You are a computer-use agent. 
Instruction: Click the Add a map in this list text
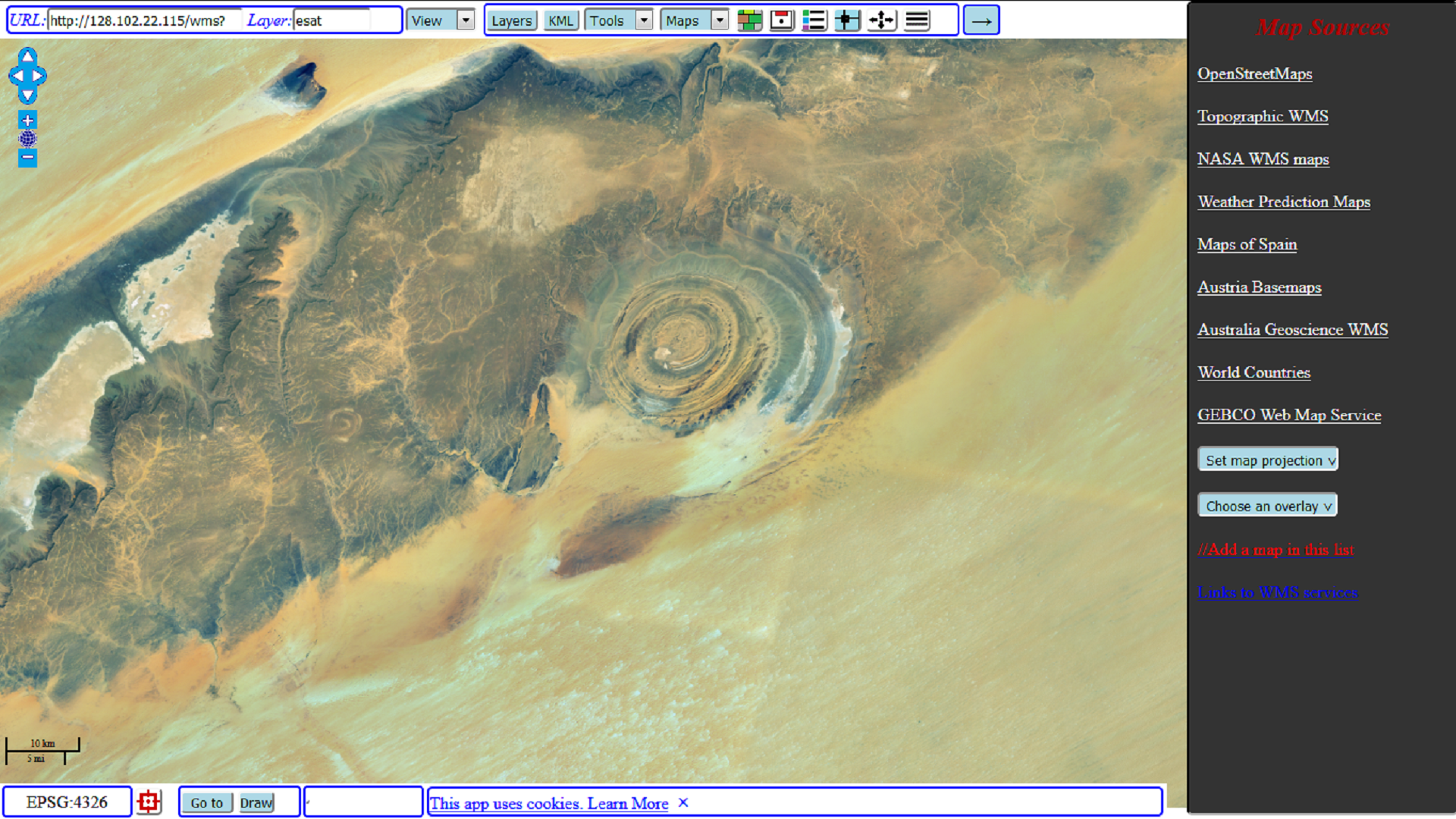tap(1276, 549)
